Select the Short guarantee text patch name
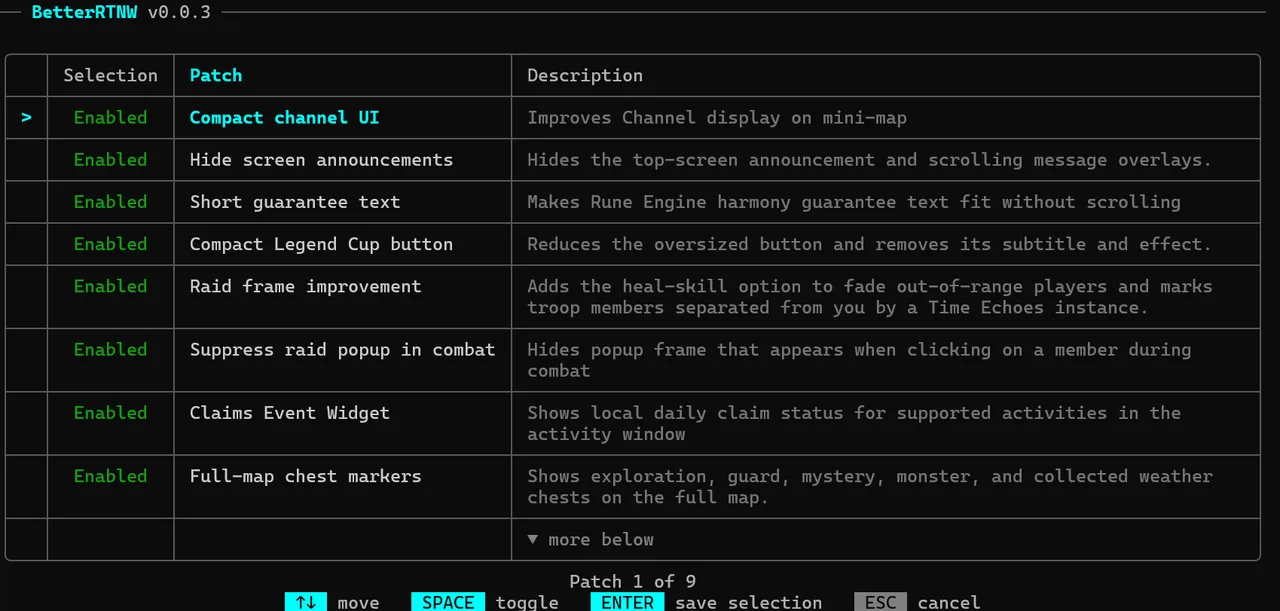1280x611 pixels. click(295, 201)
